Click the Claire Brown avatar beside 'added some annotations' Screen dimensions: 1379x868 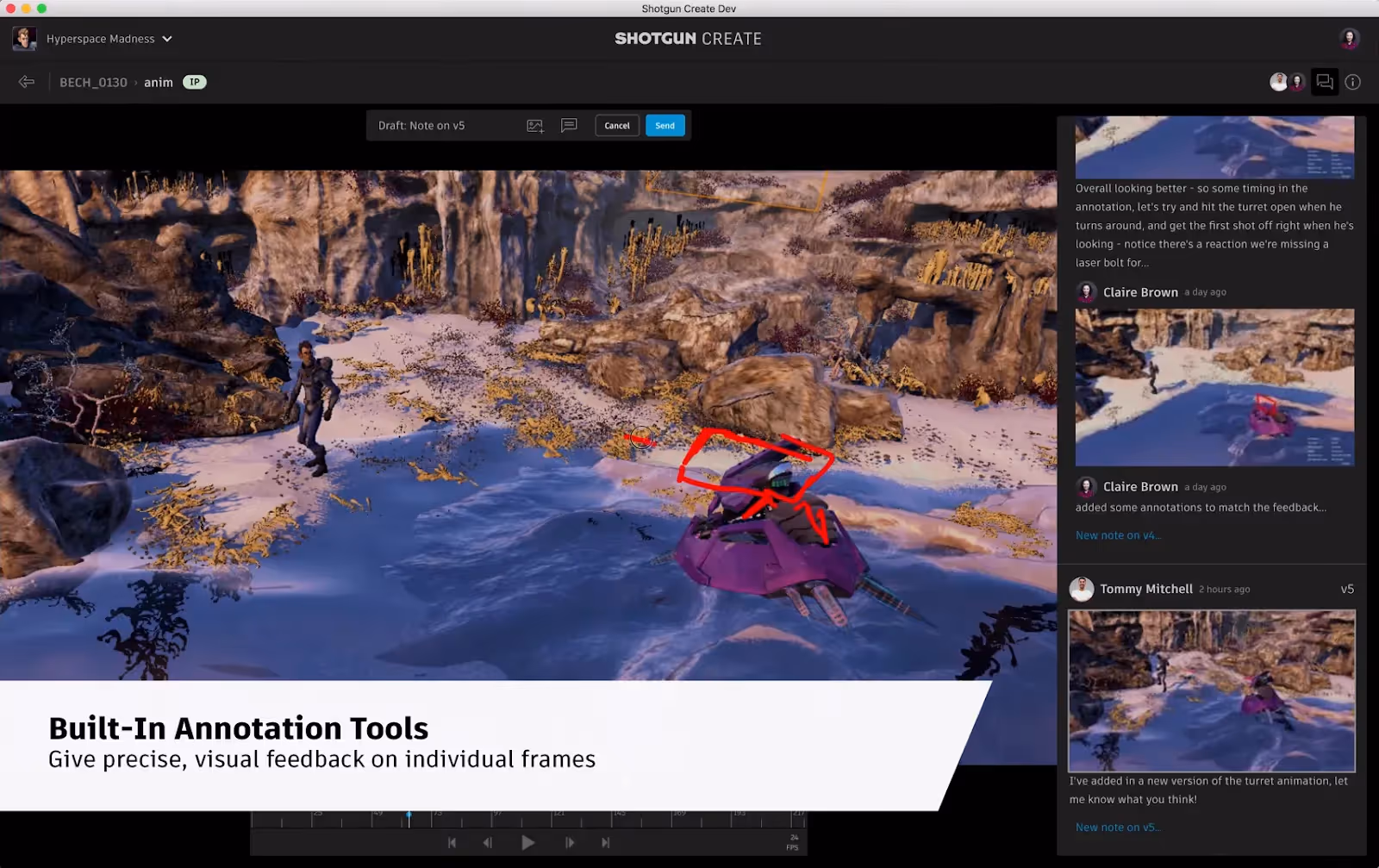tap(1086, 487)
